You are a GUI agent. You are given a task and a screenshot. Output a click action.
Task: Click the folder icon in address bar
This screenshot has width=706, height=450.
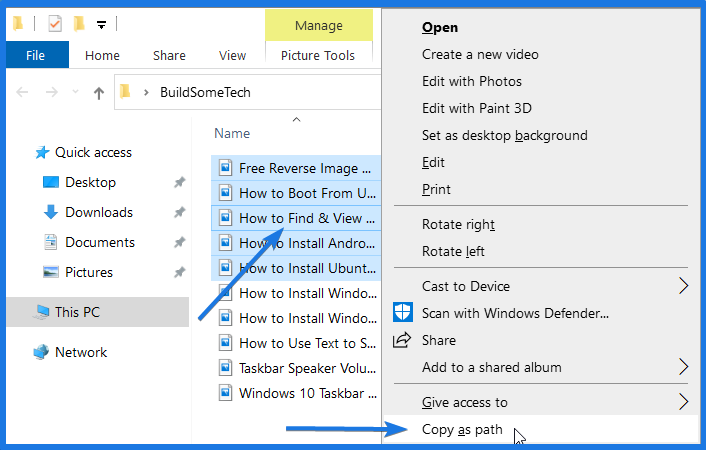125,92
